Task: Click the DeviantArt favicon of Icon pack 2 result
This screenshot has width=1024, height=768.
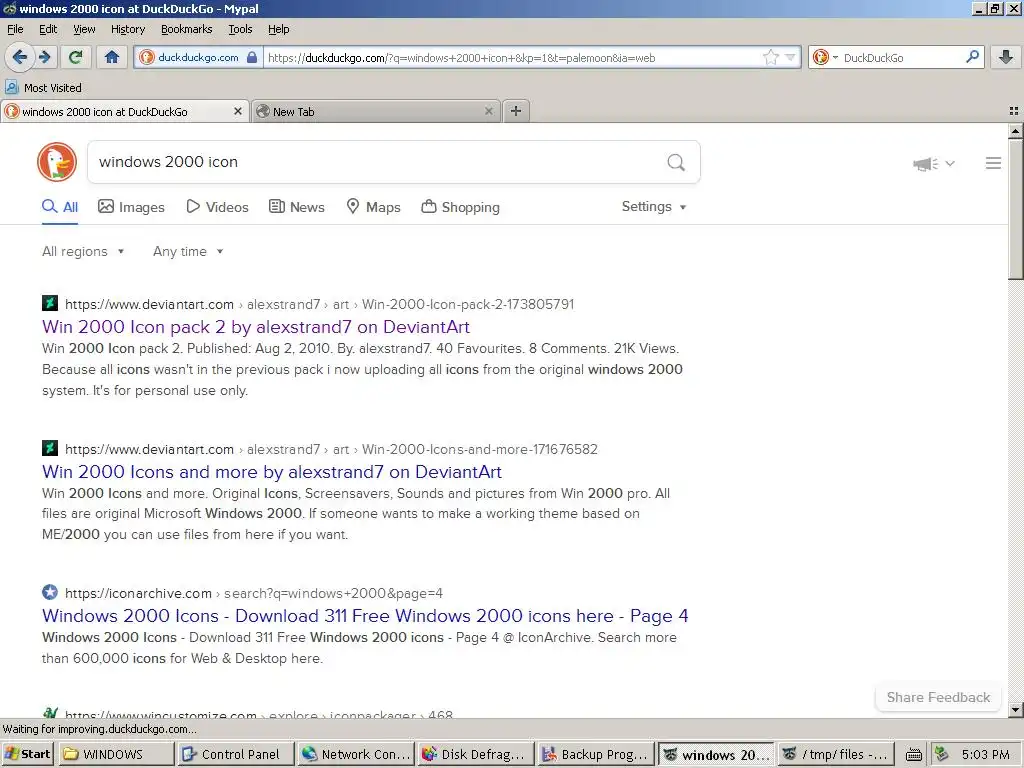Action: [x=50, y=303]
